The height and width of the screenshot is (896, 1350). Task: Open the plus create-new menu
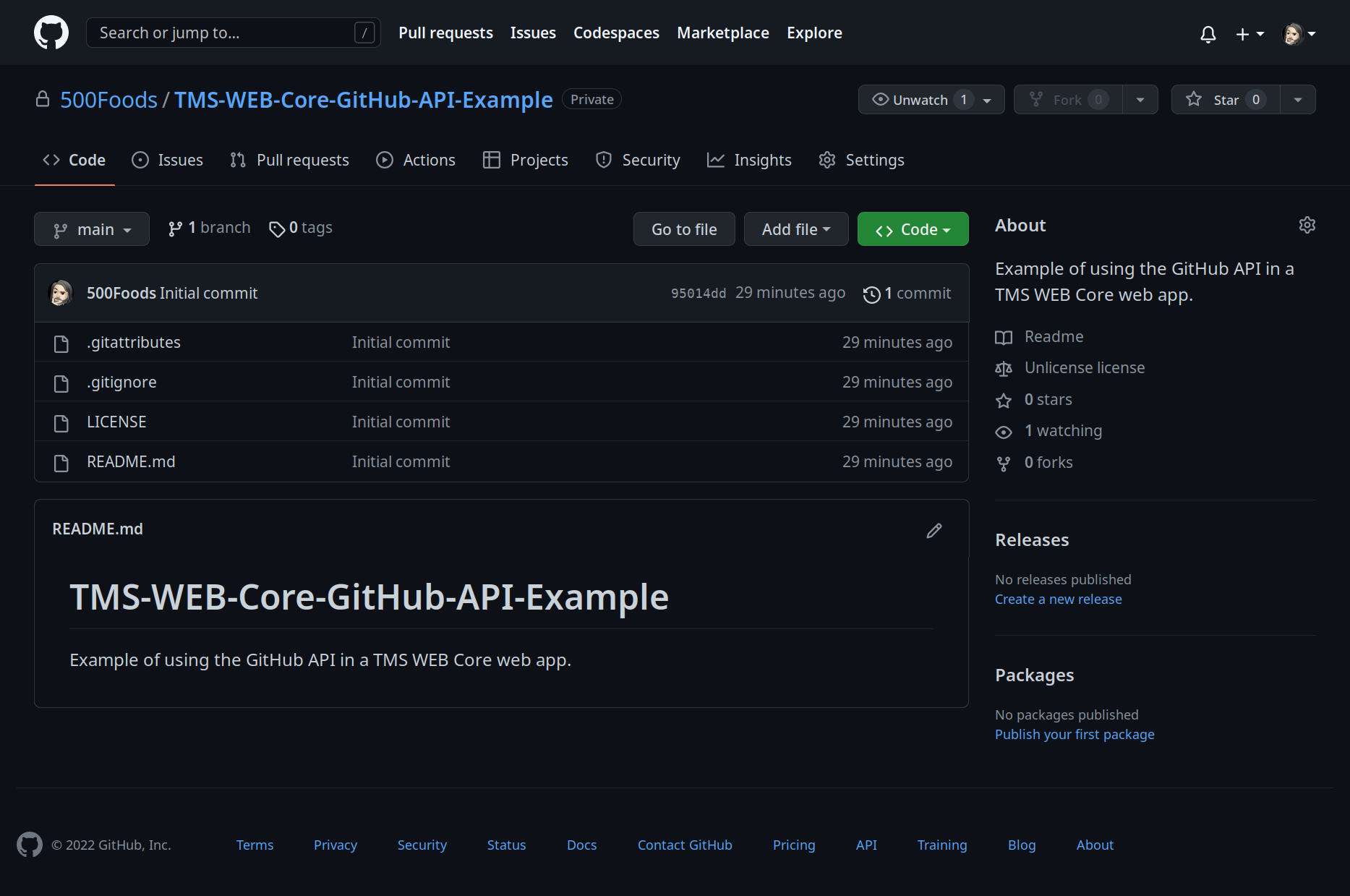1249,34
